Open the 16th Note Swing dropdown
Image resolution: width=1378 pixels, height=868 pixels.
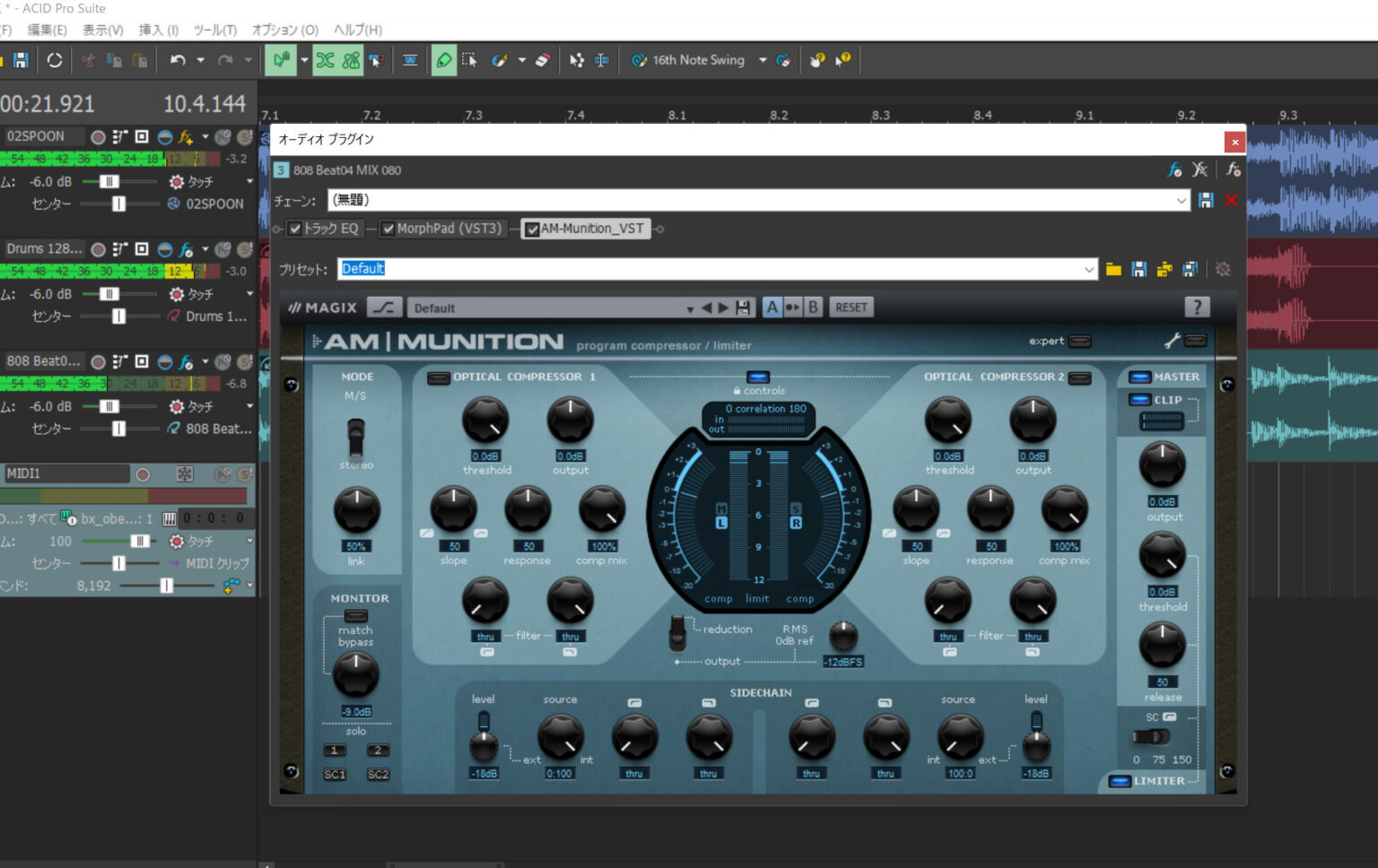(763, 60)
